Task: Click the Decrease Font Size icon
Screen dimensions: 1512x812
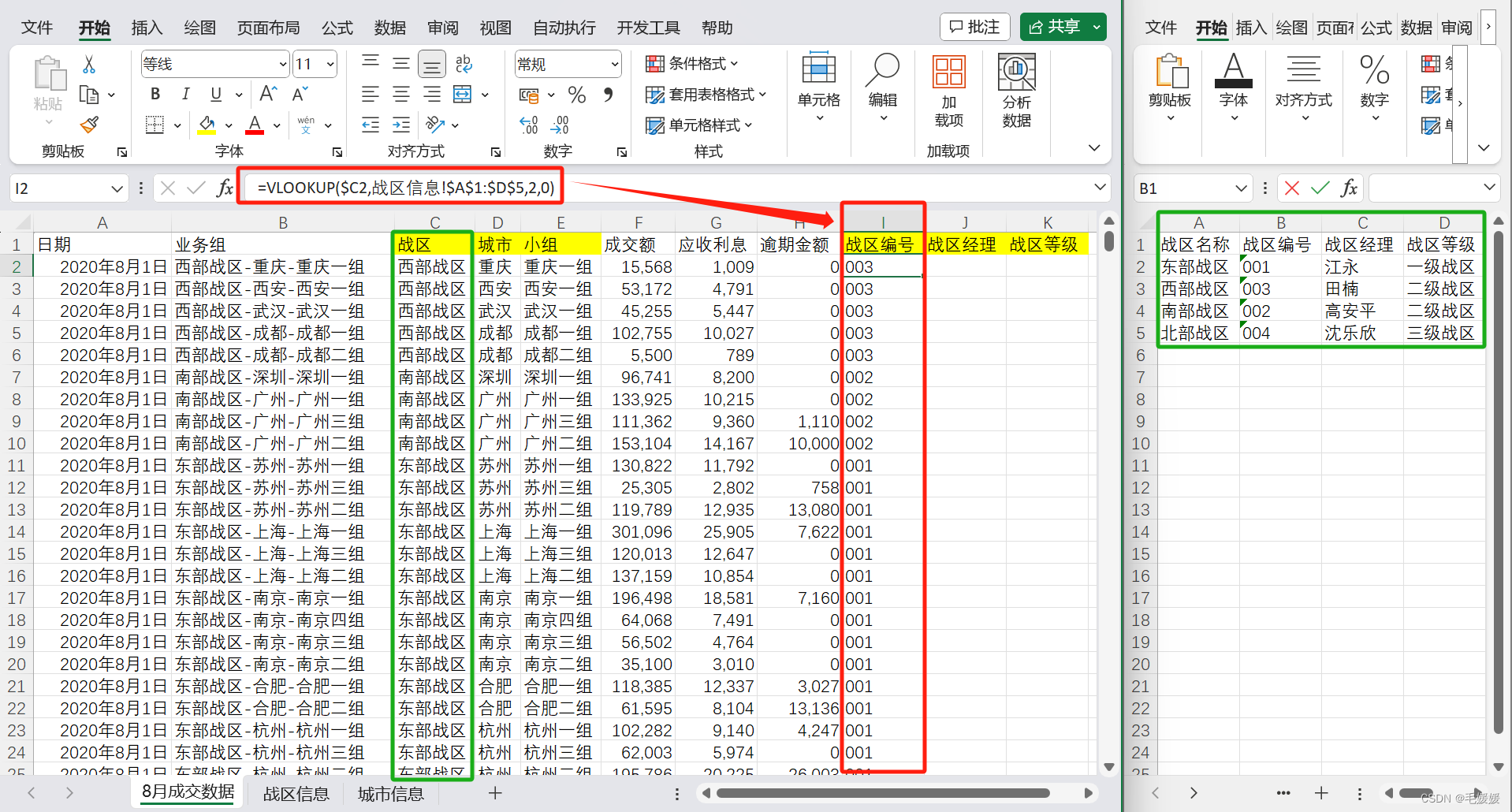Action: pyautogui.click(x=300, y=94)
